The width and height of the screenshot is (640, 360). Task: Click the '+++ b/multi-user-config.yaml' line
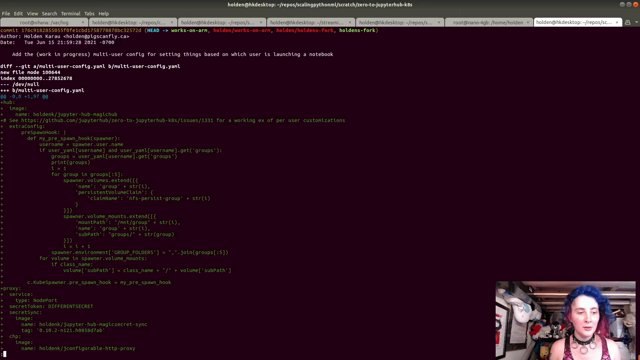point(42,91)
